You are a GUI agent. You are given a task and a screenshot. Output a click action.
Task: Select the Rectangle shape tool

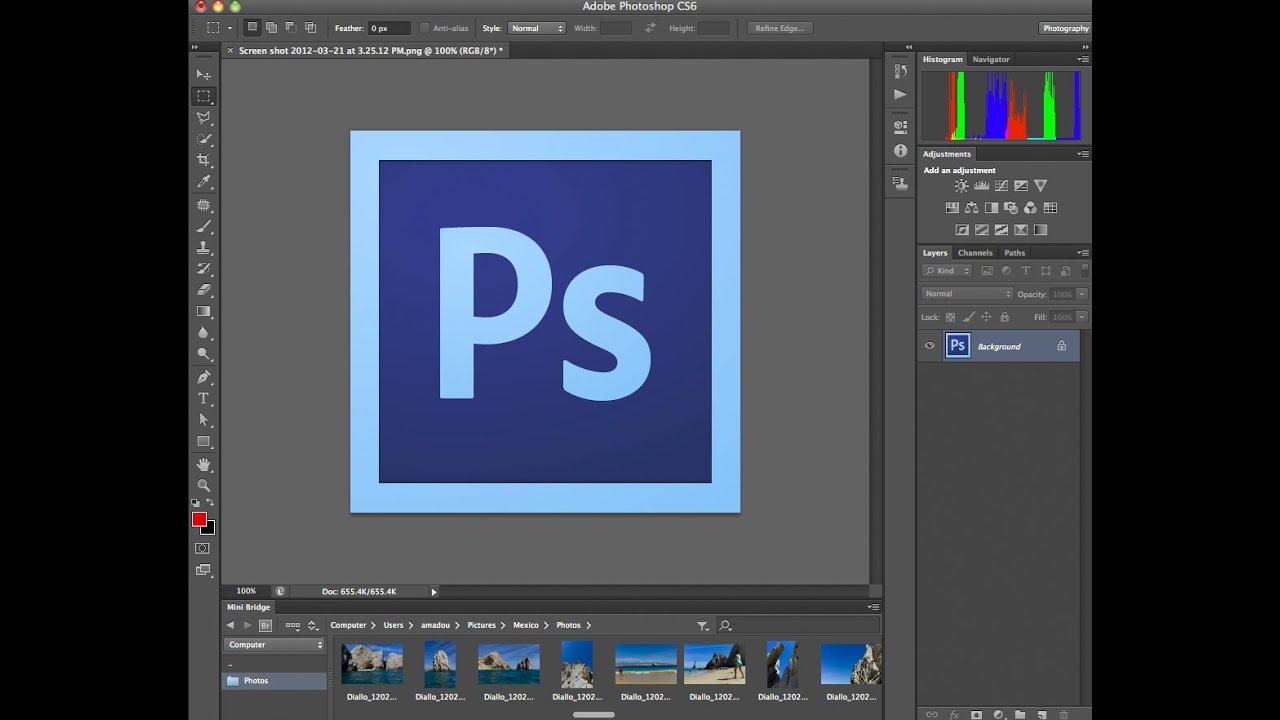(203, 441)
